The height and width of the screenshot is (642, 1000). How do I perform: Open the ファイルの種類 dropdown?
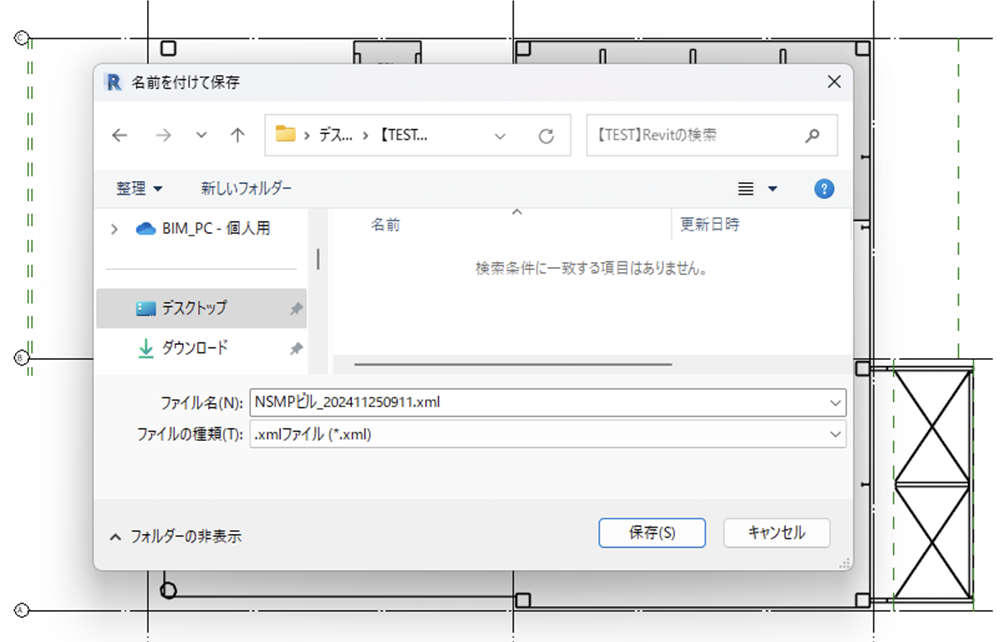click(835, 434)
